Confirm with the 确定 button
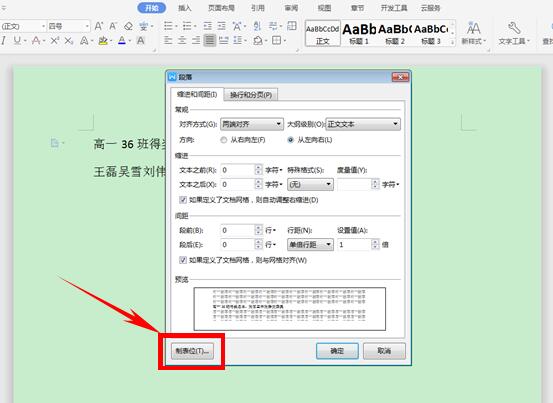Image resolution: width=553 pixels, height=403 pixels. point(337,351)
